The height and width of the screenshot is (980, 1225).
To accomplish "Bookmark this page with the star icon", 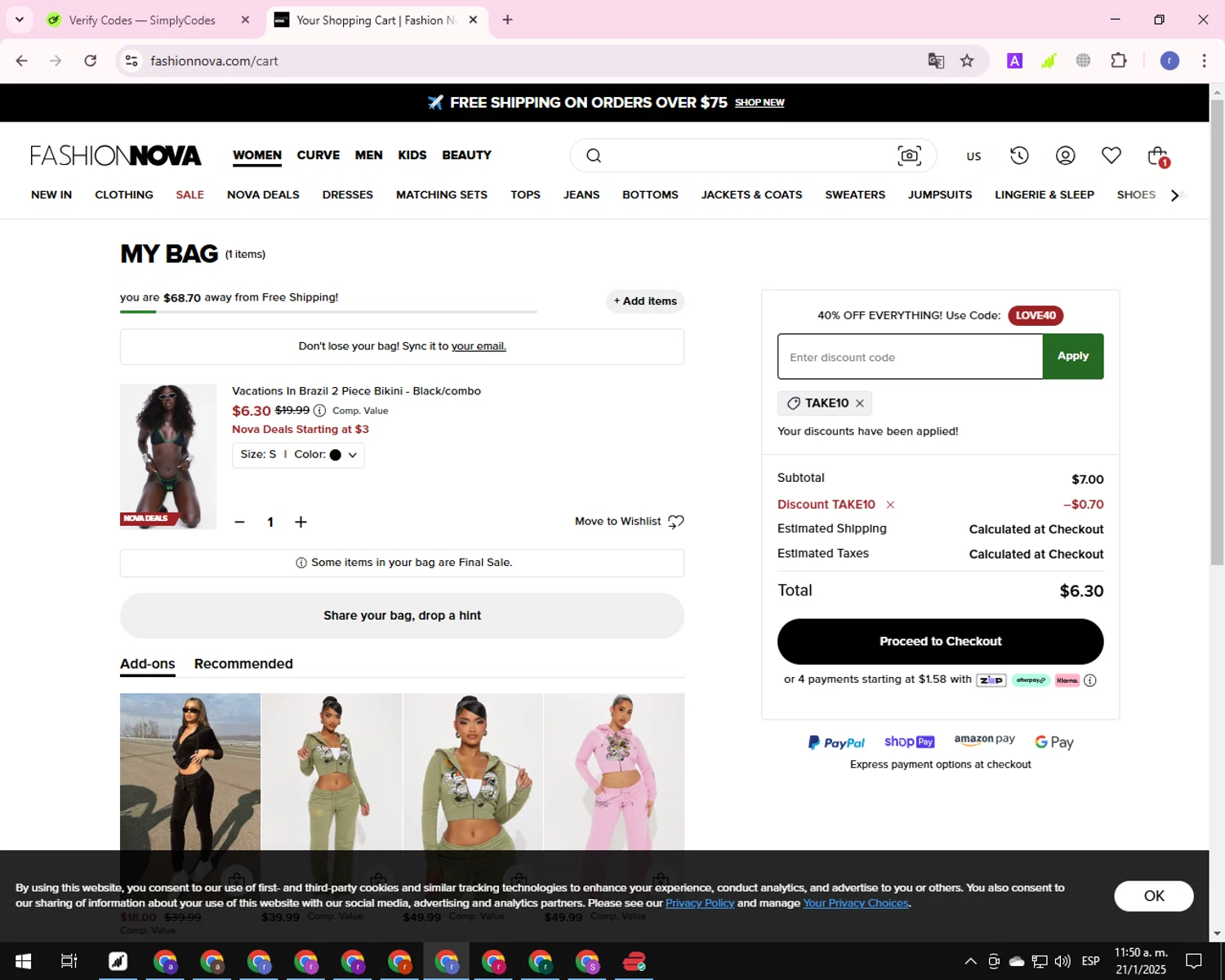I will pyautogui.click(x=967, y=60).
